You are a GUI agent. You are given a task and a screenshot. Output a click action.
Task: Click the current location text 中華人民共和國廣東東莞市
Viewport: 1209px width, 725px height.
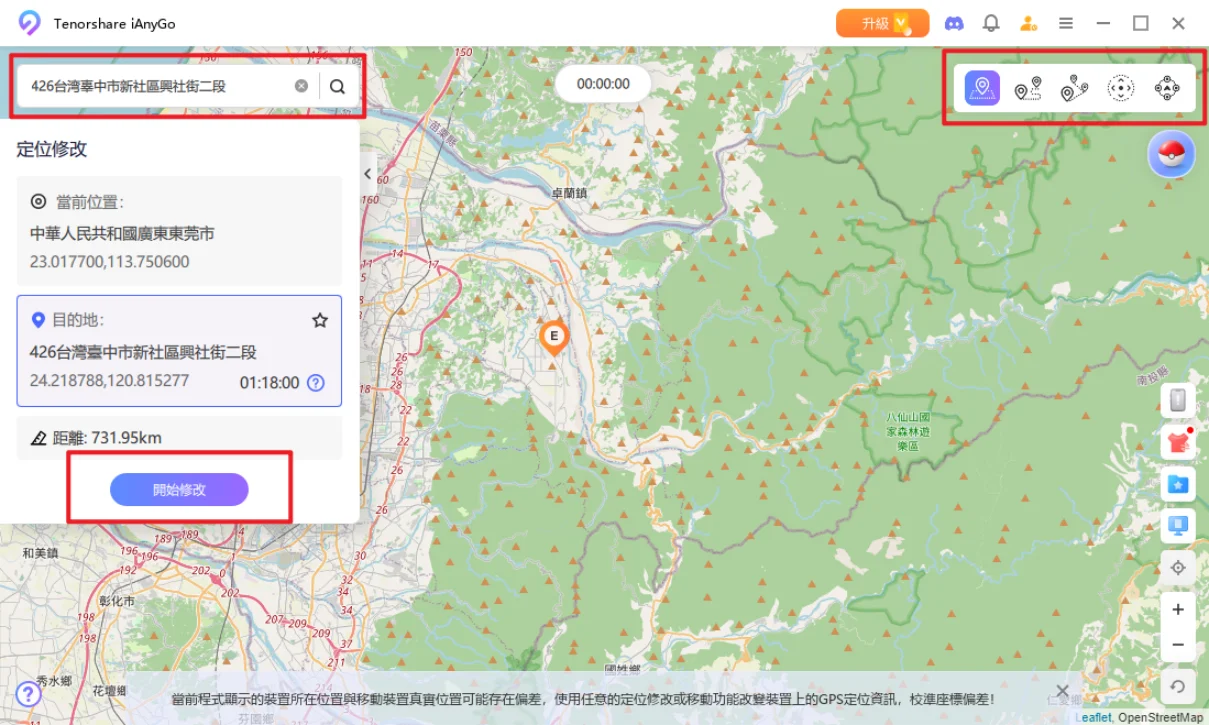(x=122, y=233)
